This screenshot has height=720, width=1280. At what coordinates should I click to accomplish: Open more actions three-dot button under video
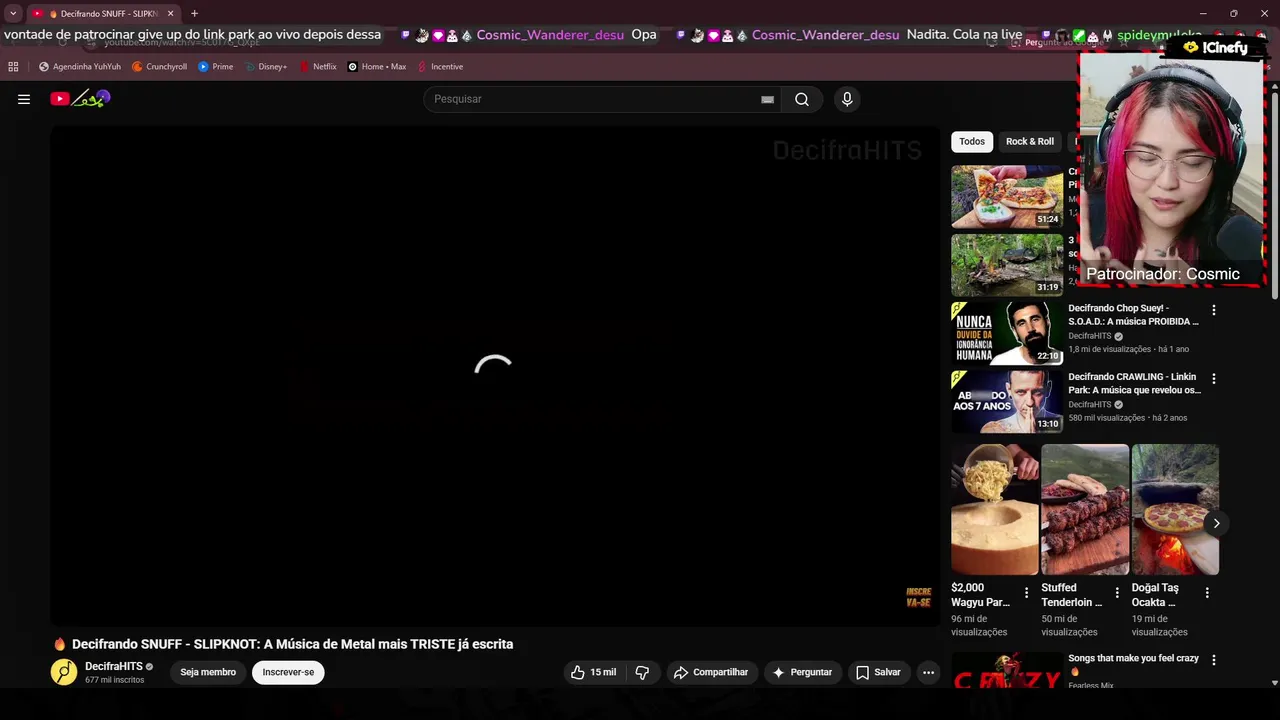click(928, 672)
